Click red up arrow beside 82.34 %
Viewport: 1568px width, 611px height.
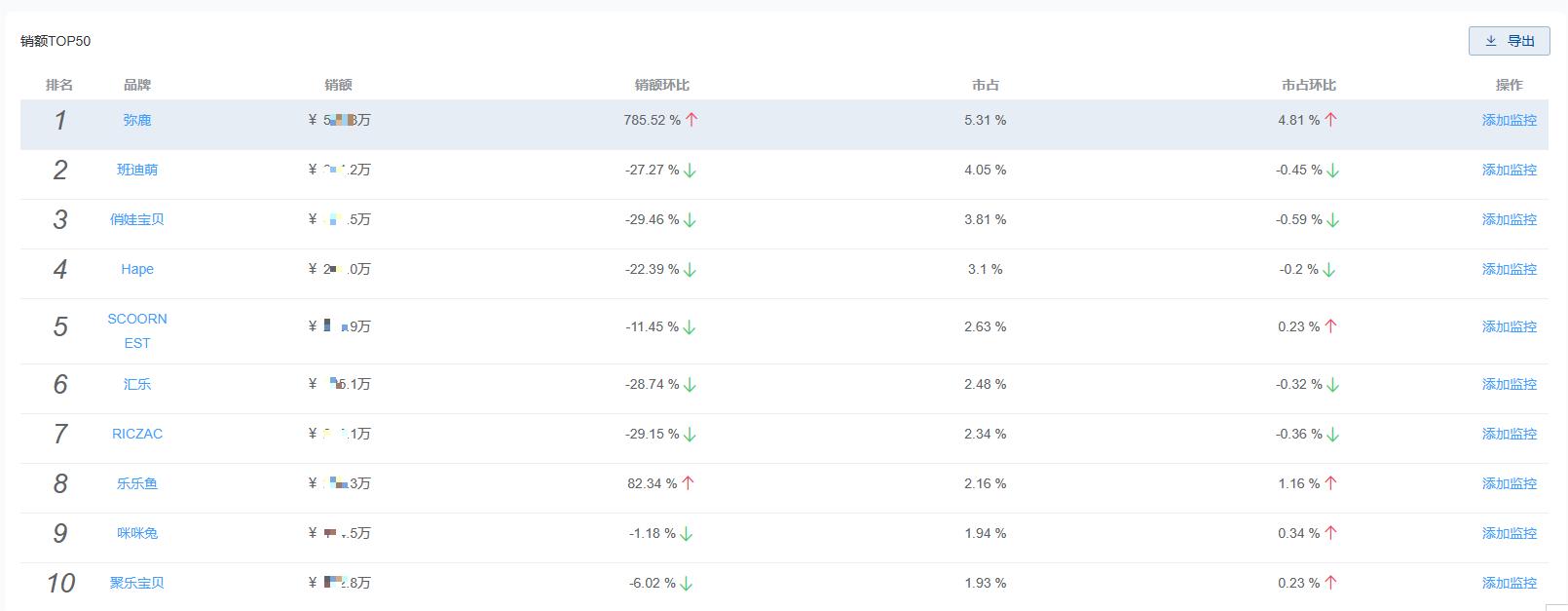pos(688,483)
